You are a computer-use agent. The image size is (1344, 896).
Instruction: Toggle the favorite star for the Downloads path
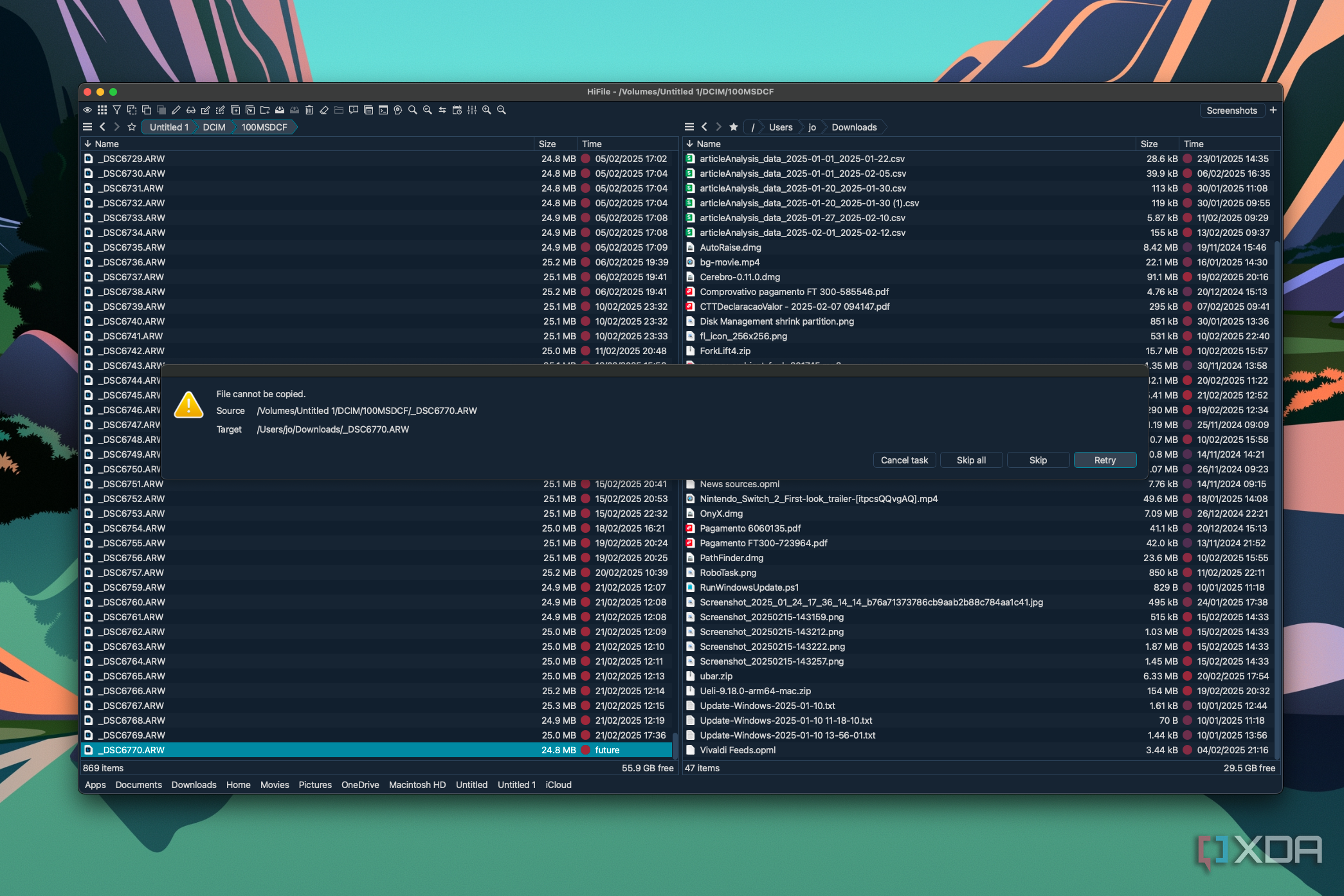coord(733,127)
